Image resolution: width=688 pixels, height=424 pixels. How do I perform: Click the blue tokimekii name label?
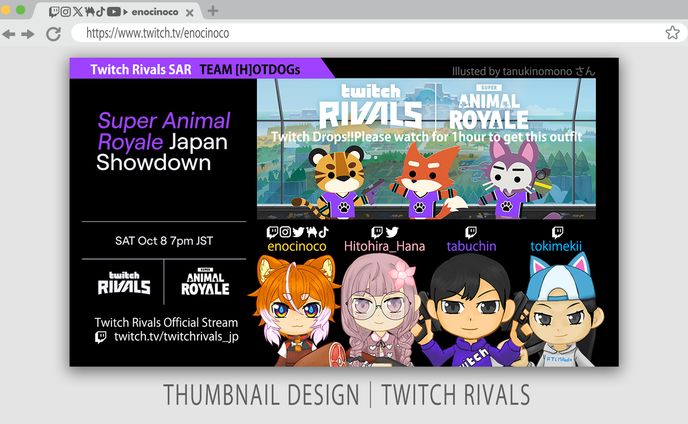click(x=556, y=246)
